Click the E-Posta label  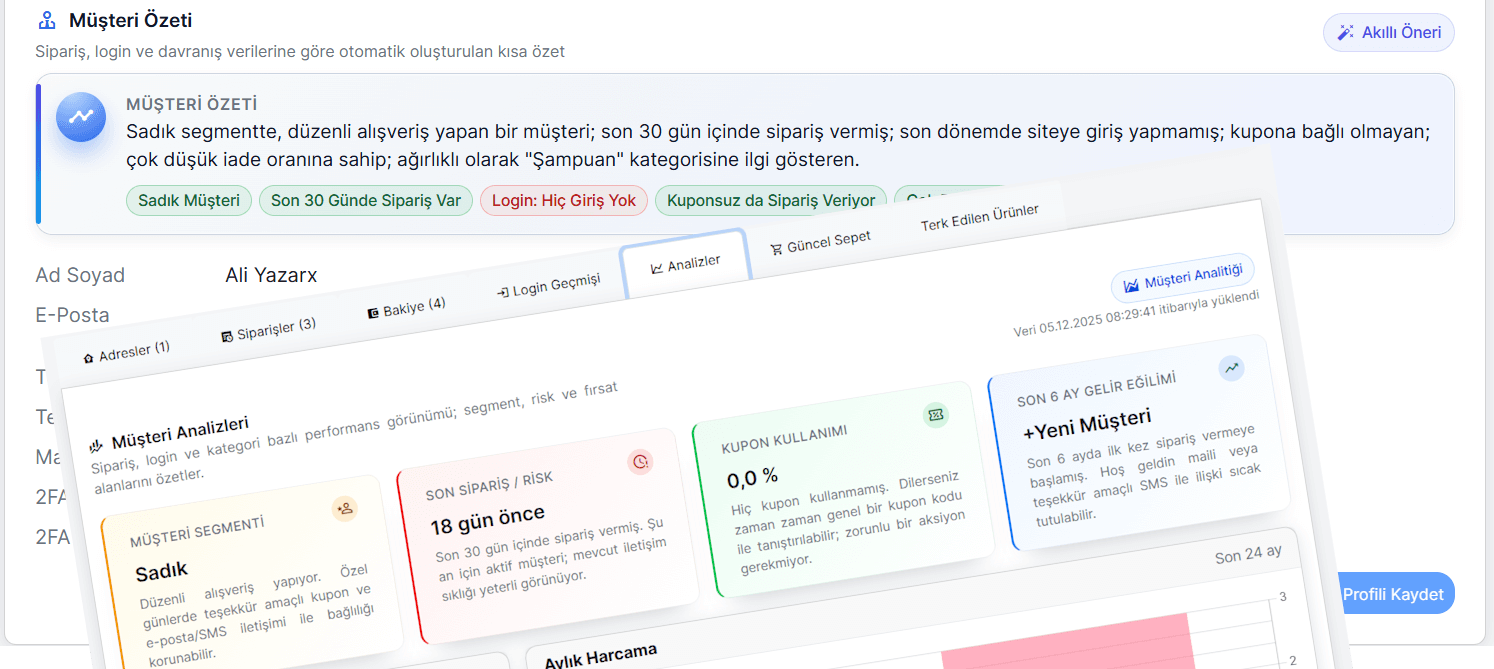click(x=72, y=315)
